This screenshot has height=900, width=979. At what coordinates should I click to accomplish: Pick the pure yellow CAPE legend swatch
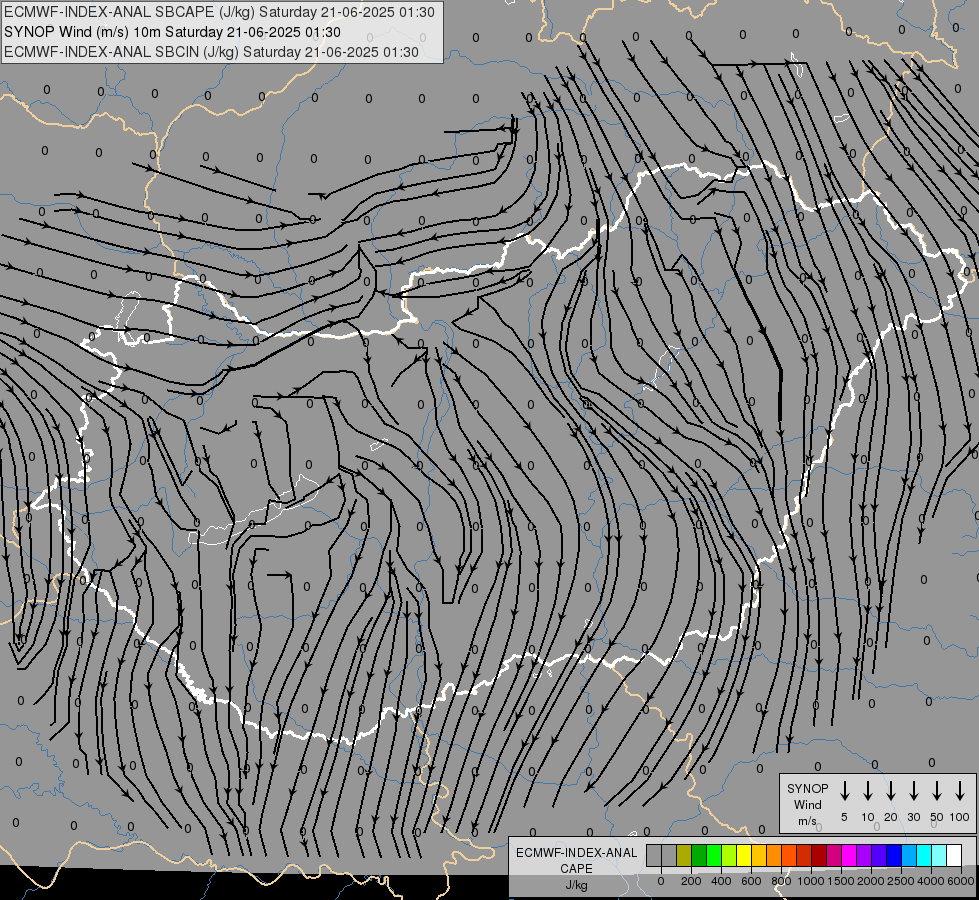744,855
